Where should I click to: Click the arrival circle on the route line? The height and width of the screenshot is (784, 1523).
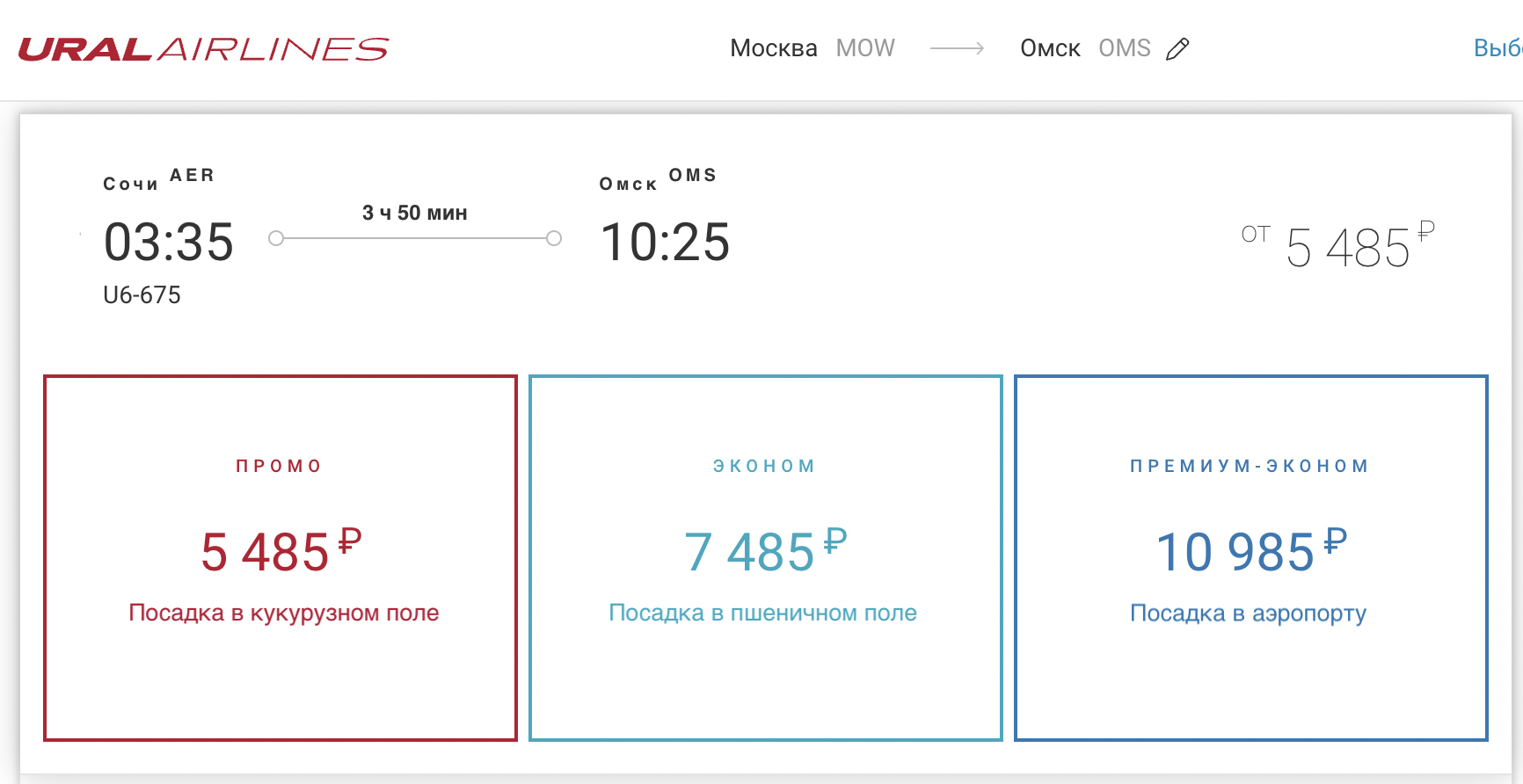[554, 238]
